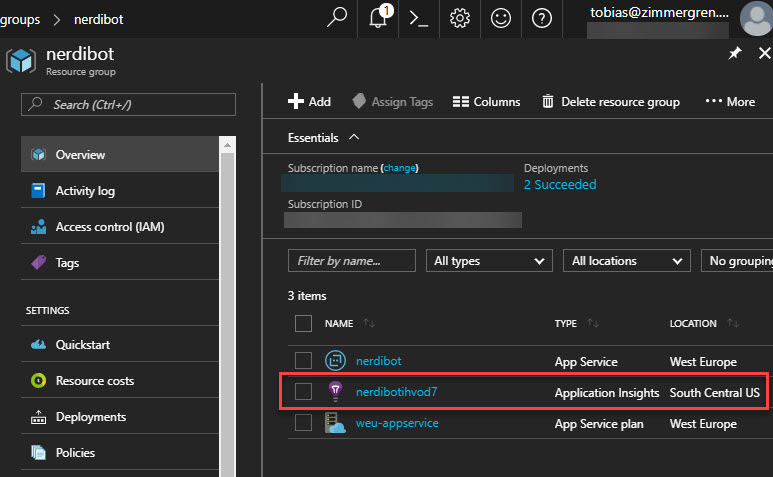Open Access control (IAM) menu item
Screen dimensions: 773x477
(x=120, y=227)
